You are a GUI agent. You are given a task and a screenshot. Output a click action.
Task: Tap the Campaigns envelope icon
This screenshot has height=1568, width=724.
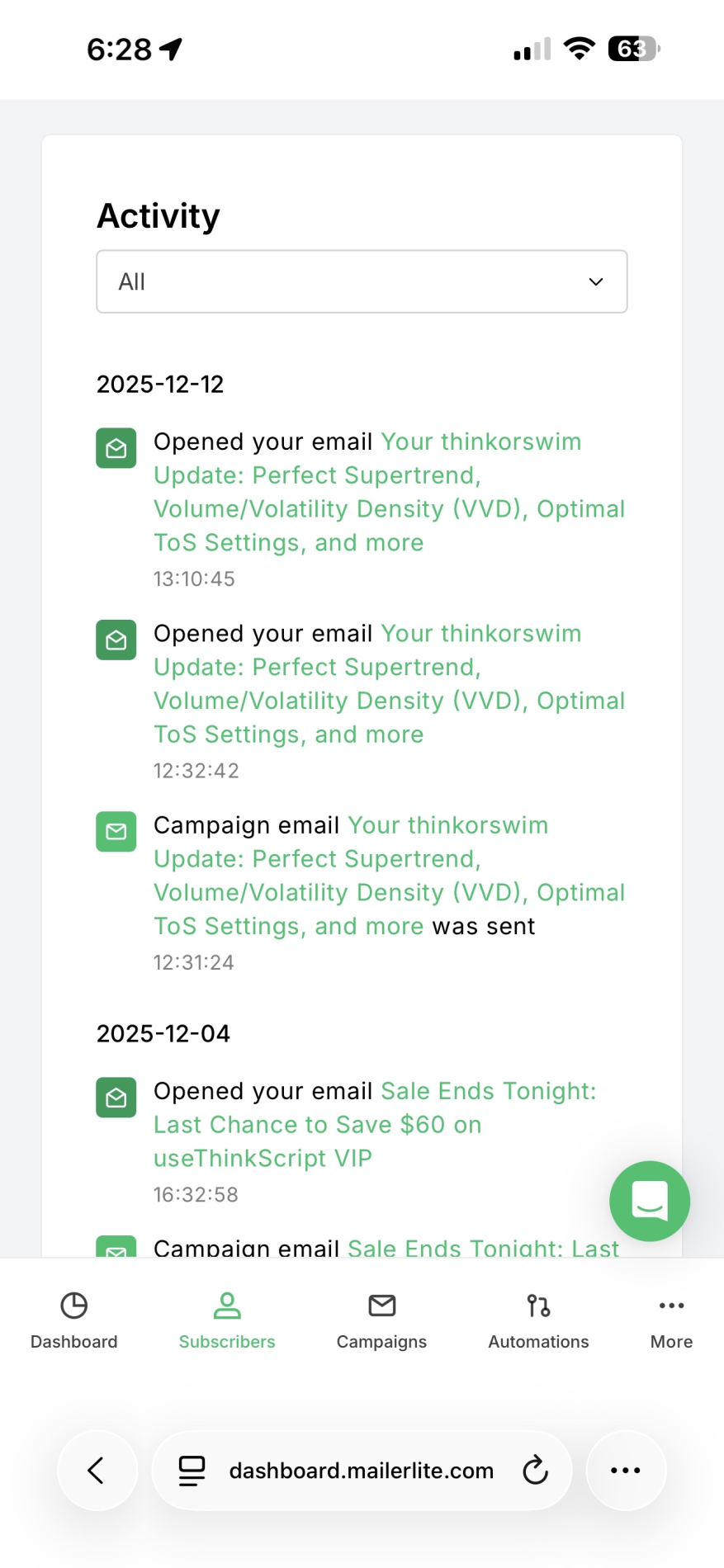point(381,1306)
